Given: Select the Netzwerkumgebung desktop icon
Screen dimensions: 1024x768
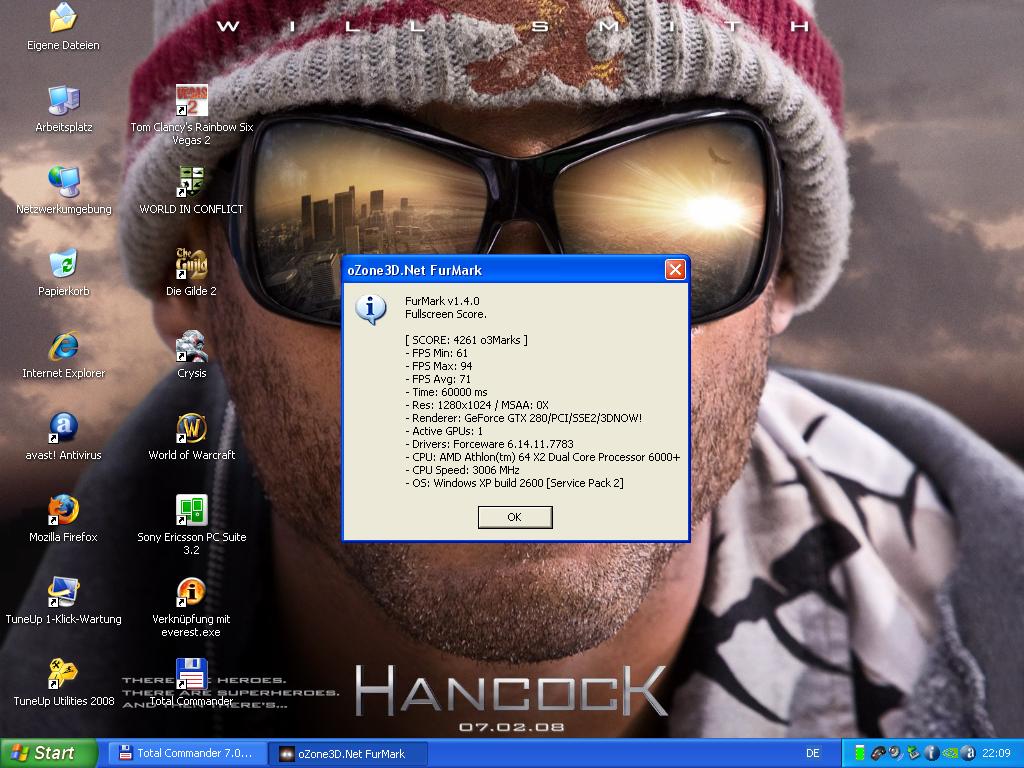Looking at the screenshot, I should [x=63, y=191].
